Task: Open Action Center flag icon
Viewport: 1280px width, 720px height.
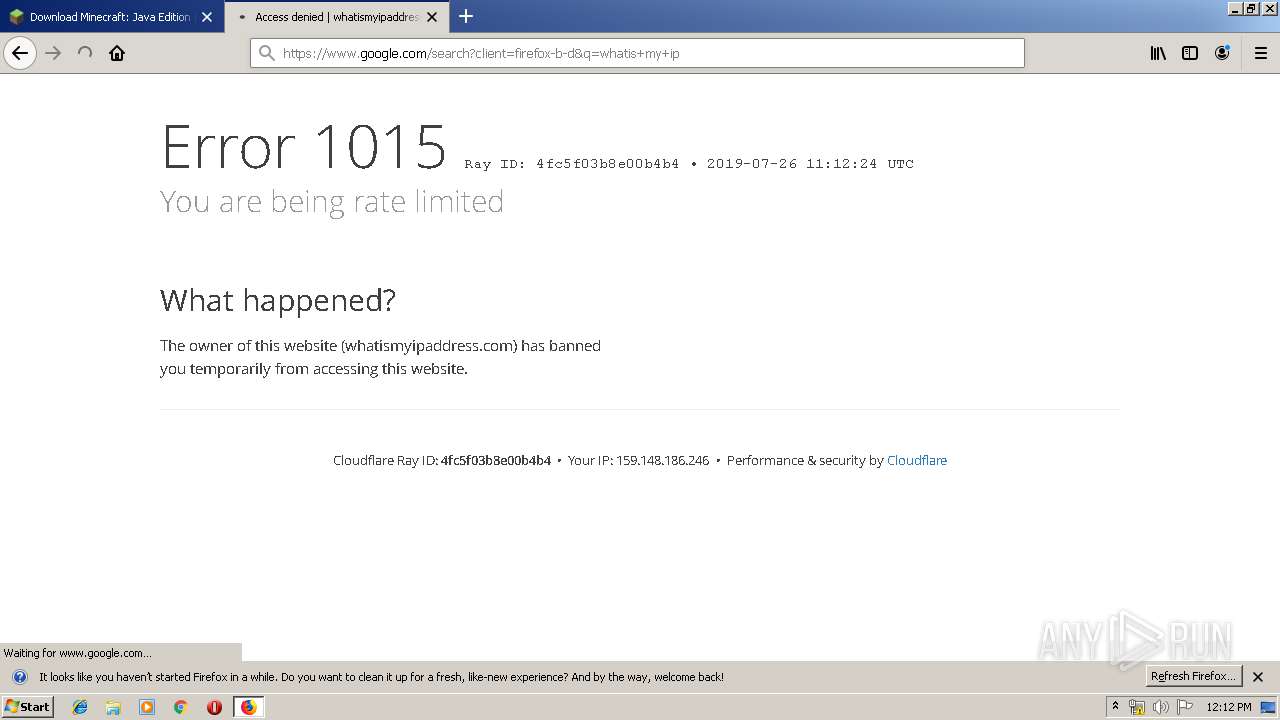Action: [x=1185, y=707]
